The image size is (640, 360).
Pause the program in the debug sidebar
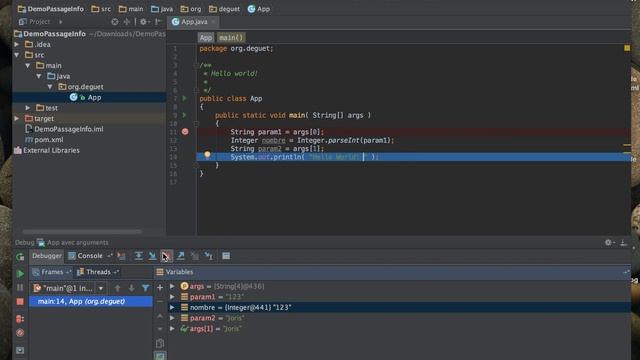(20, 288)
